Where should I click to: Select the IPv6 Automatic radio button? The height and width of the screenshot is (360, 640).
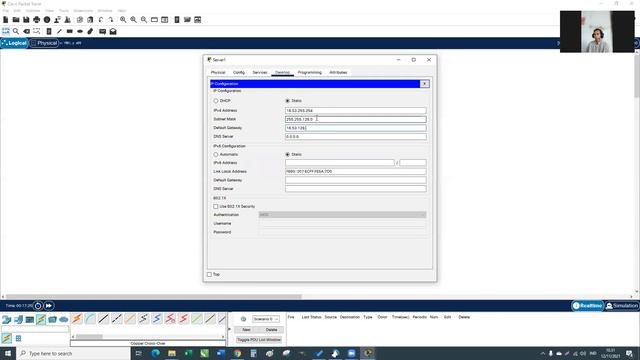coord(216,155)
